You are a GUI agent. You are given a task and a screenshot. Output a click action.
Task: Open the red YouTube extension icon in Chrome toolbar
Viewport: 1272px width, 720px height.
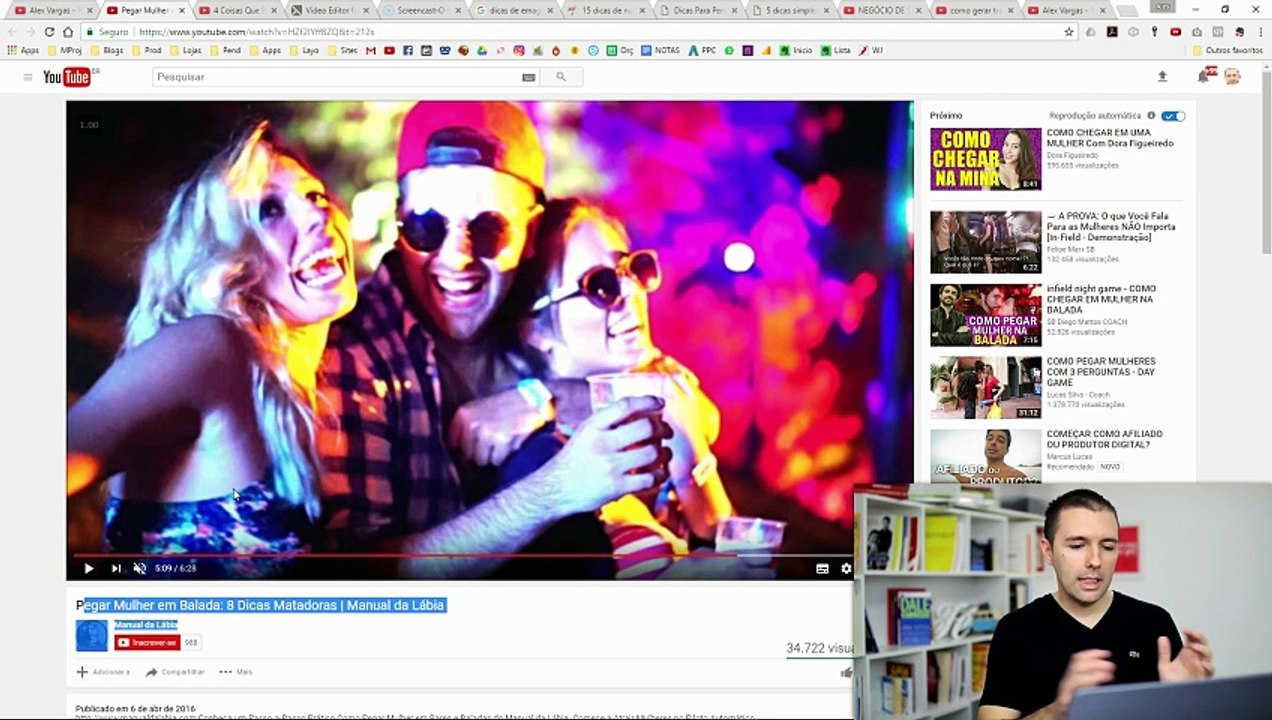(x=1175, y=32)
